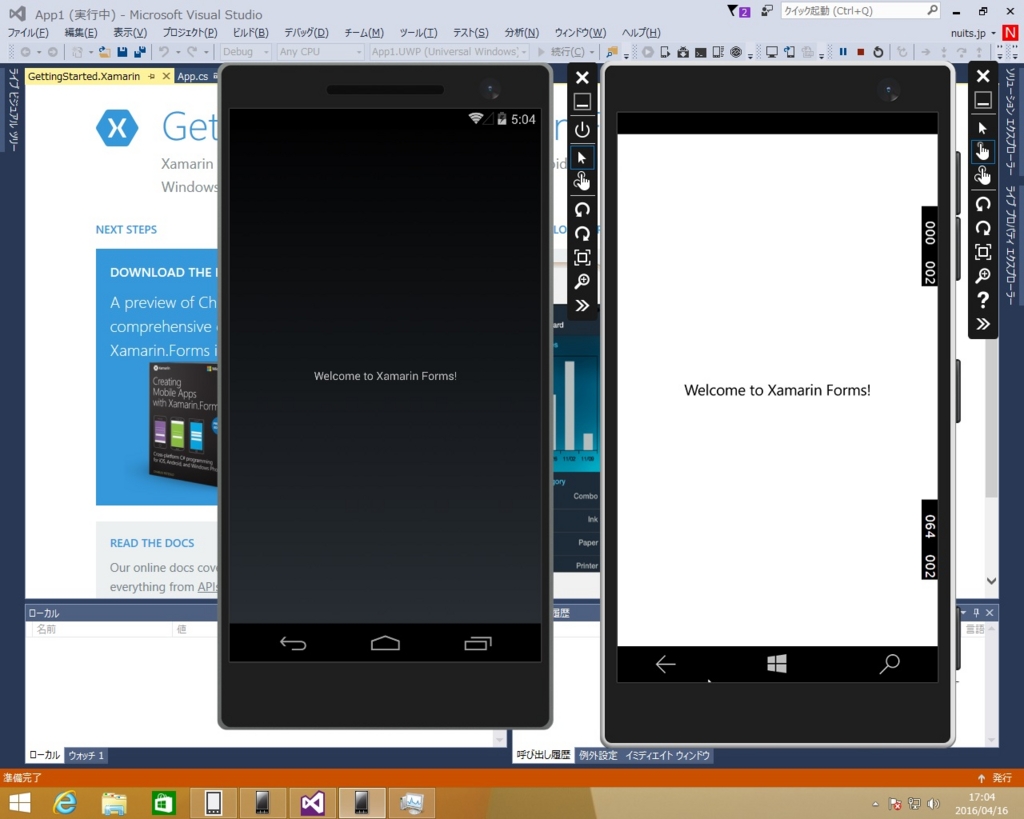The width and height of the screenshot is (1024, 819).
Task: Open help for Windows Phone emulator
Action: [x=983, y=300]
